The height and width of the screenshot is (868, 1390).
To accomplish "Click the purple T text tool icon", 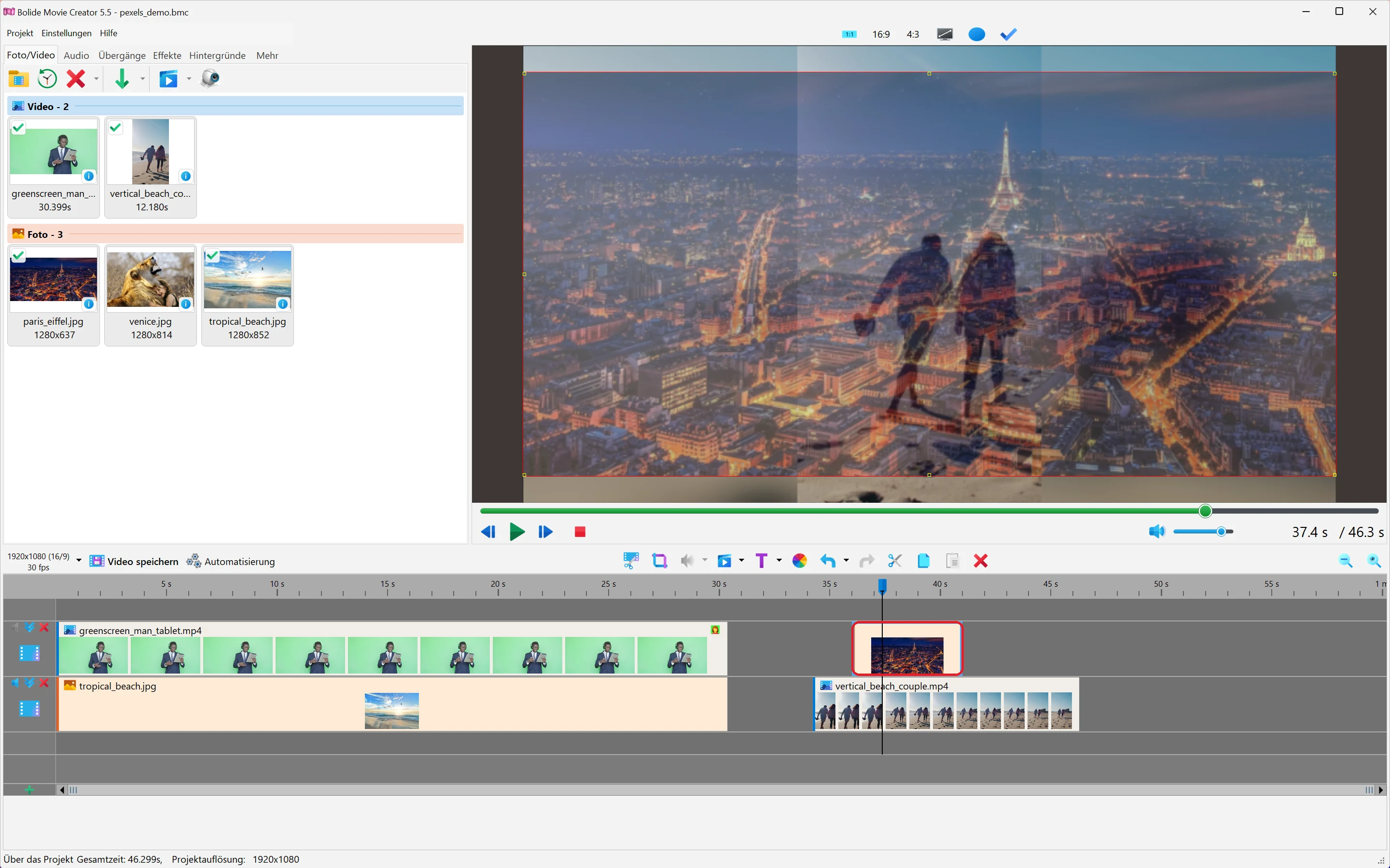I will coord(761,561).
